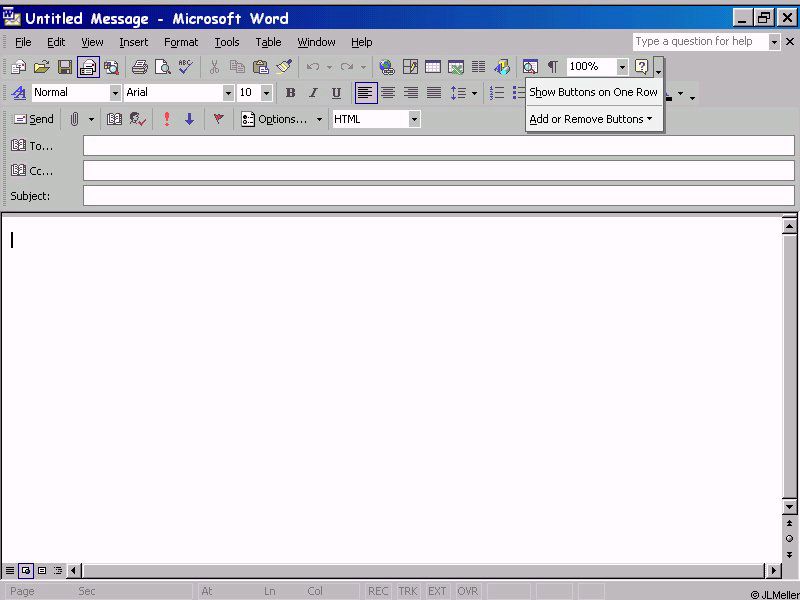Activate the Format Painter brush
The width and height of the screenshot is (800, 600).
coord(284,67)
